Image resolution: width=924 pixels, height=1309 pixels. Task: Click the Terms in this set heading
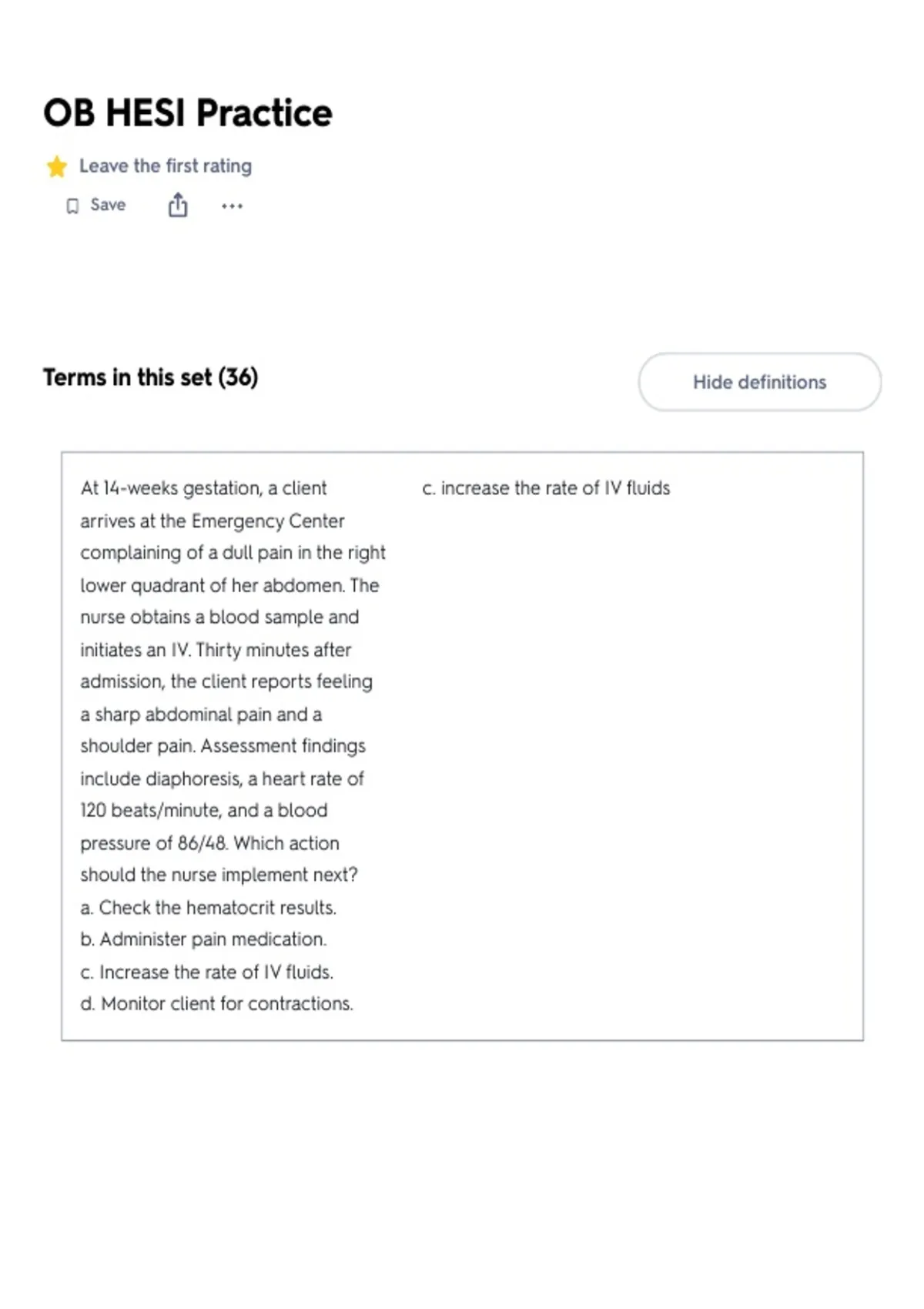[150, 377]
